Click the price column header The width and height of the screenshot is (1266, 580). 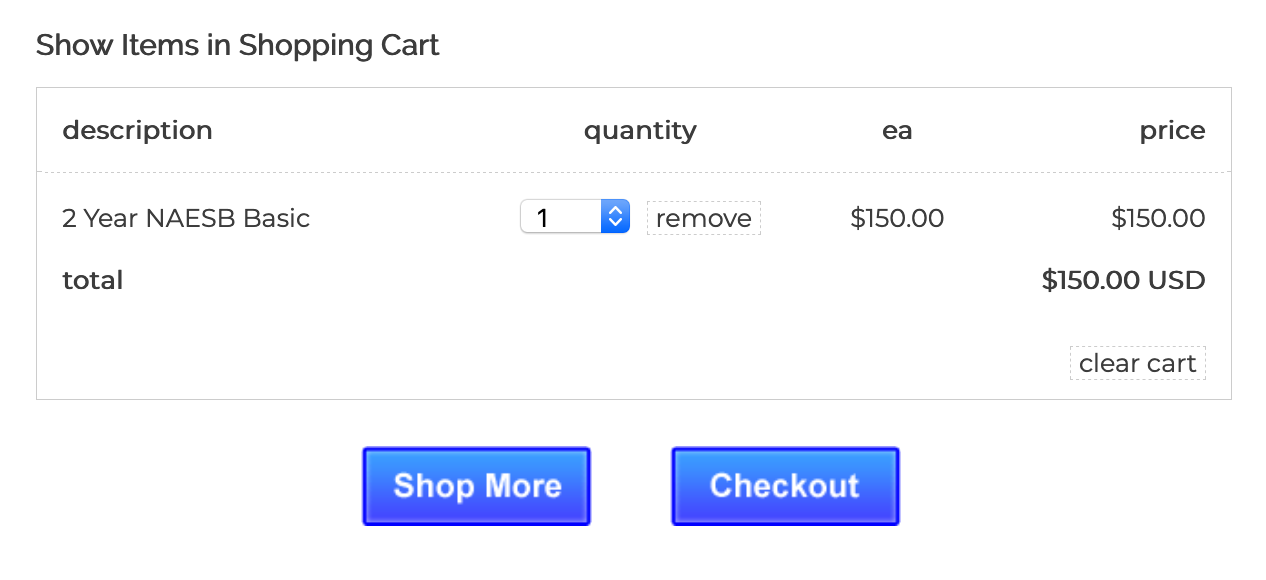(1172, 130)
